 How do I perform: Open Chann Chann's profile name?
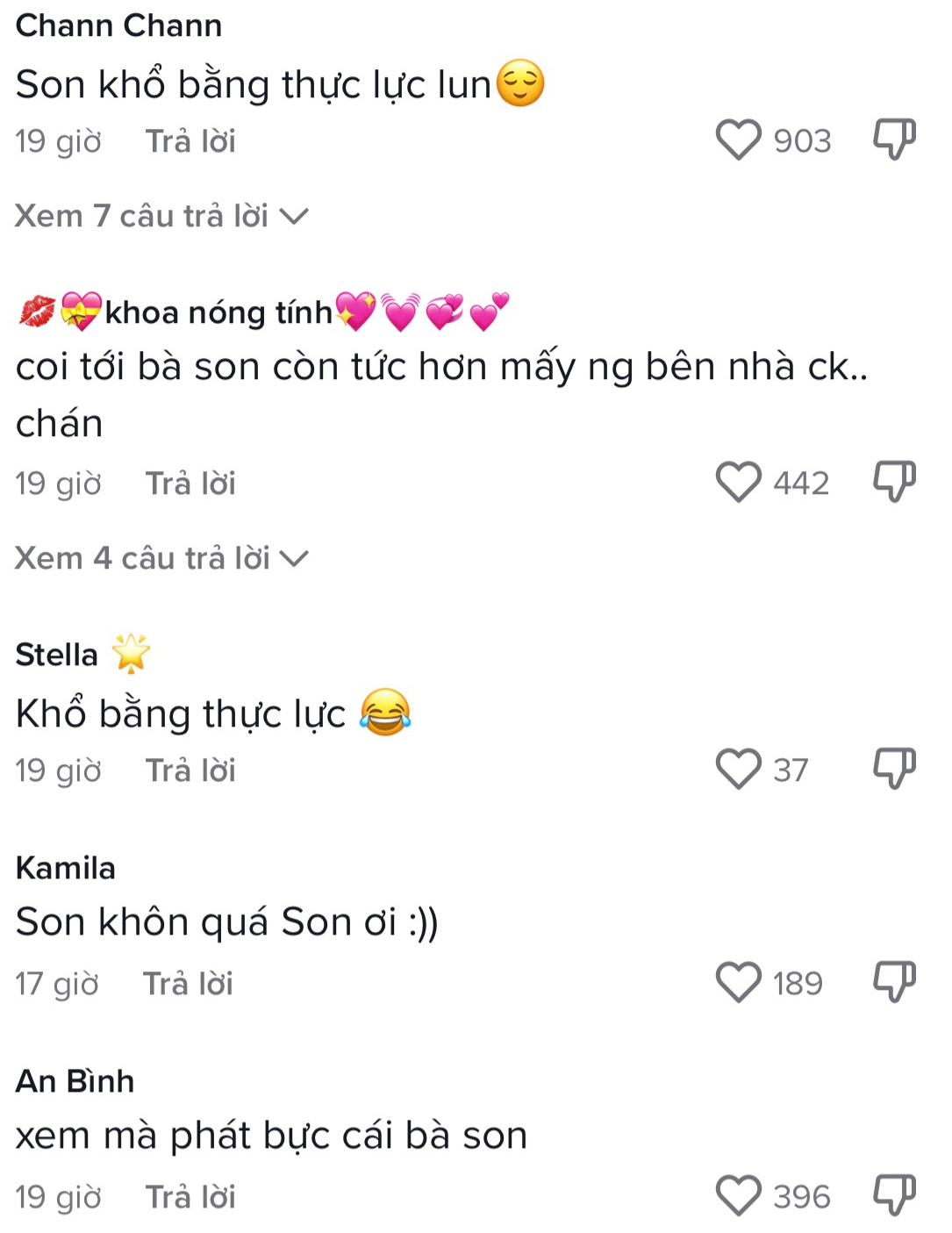pyautogui.click(x=118, y=25)
